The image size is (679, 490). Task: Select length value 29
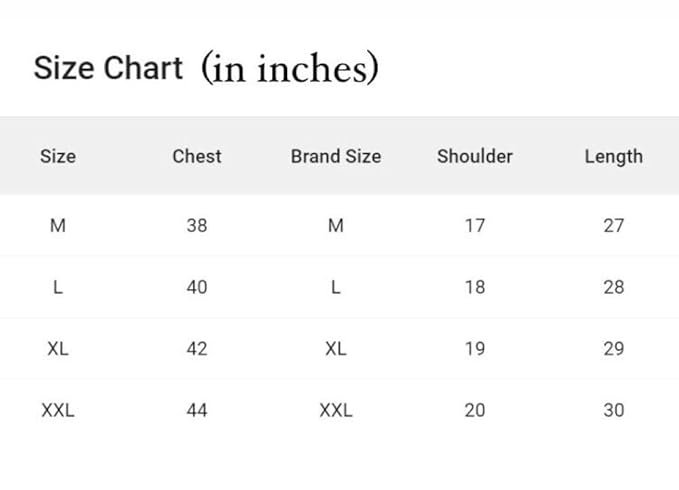click(614, 348)
